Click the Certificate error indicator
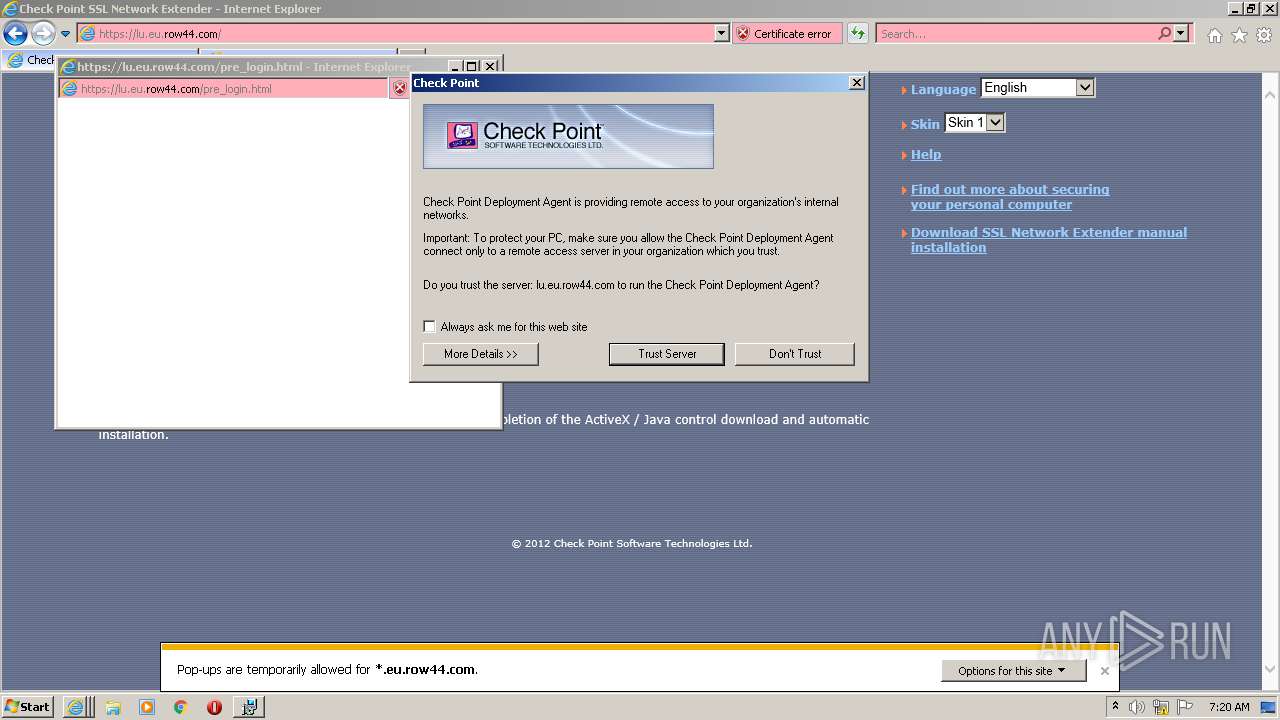Image resolution: width=1280 pixels, height=720 pixels. [787, 34]
